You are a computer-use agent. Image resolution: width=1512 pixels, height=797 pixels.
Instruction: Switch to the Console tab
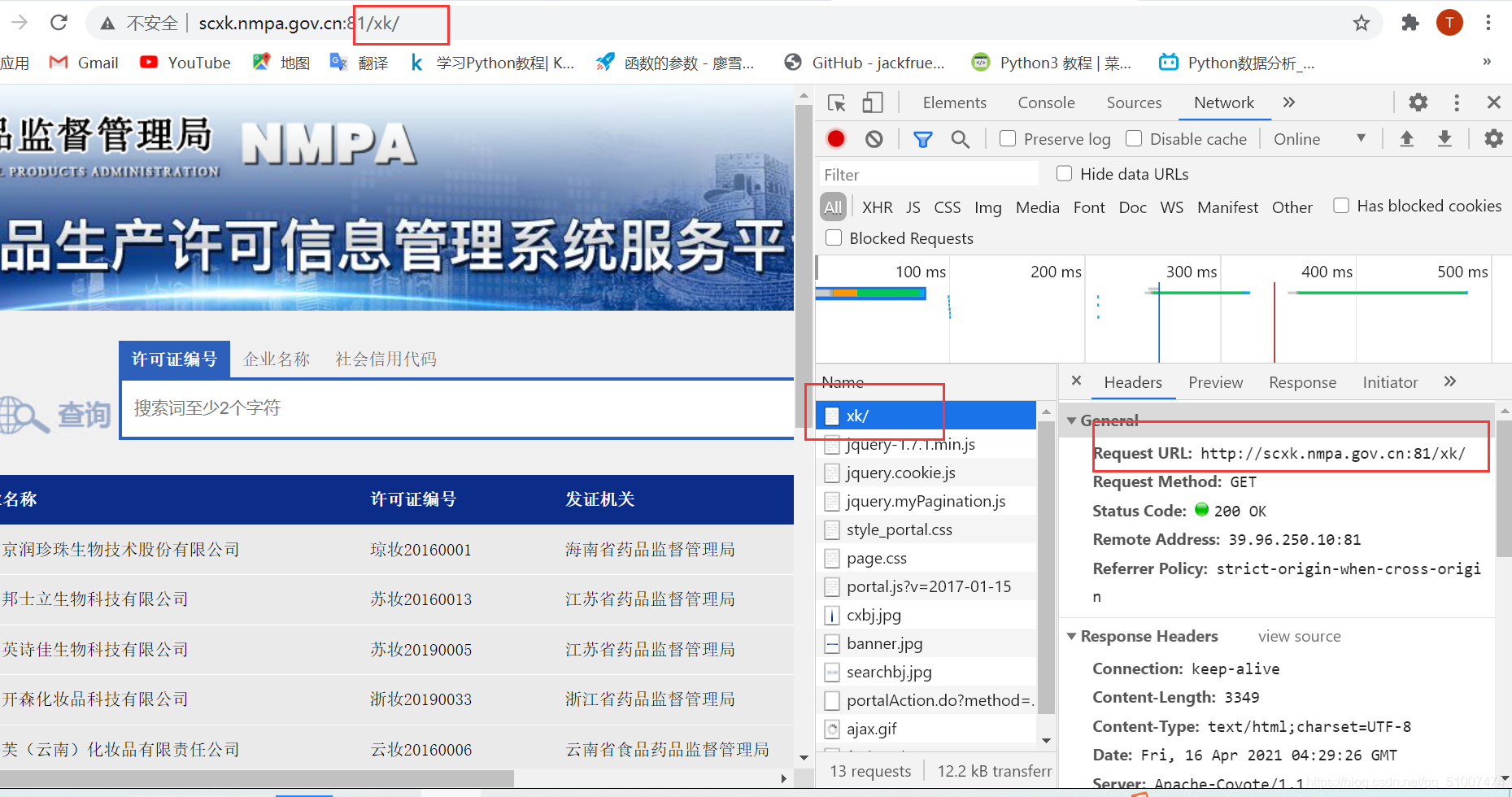click(x=1046, y=102)
